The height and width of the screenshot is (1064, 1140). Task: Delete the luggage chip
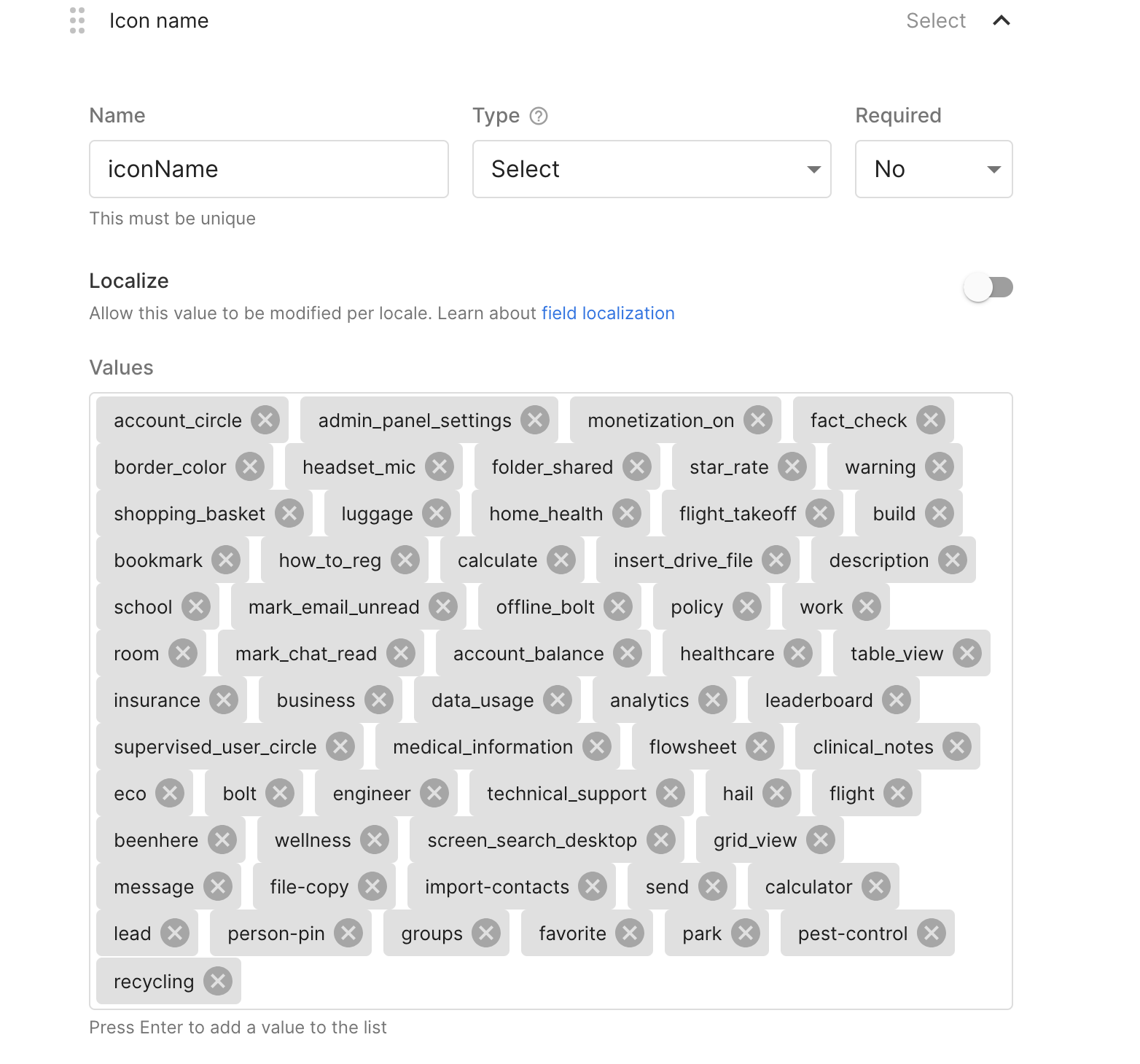(437, 513)
